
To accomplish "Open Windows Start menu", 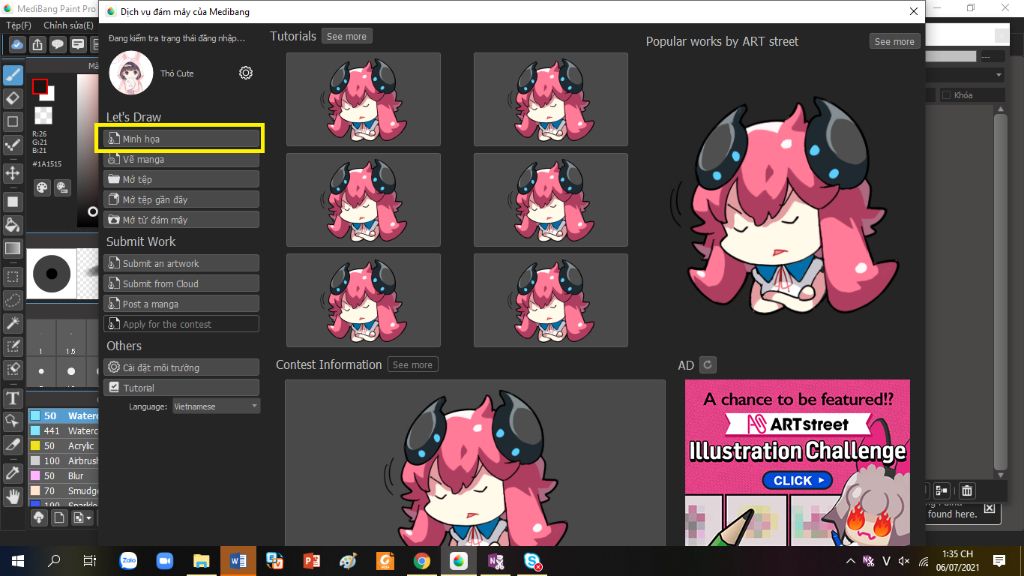I will 18,561.
